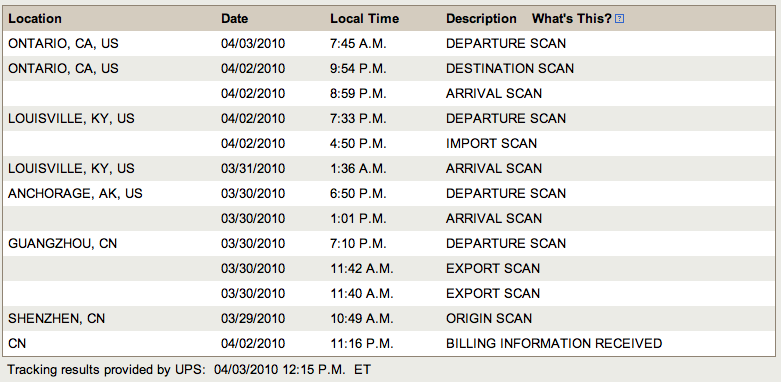Click the ORIGIN SCAN description

pos(489,318)
